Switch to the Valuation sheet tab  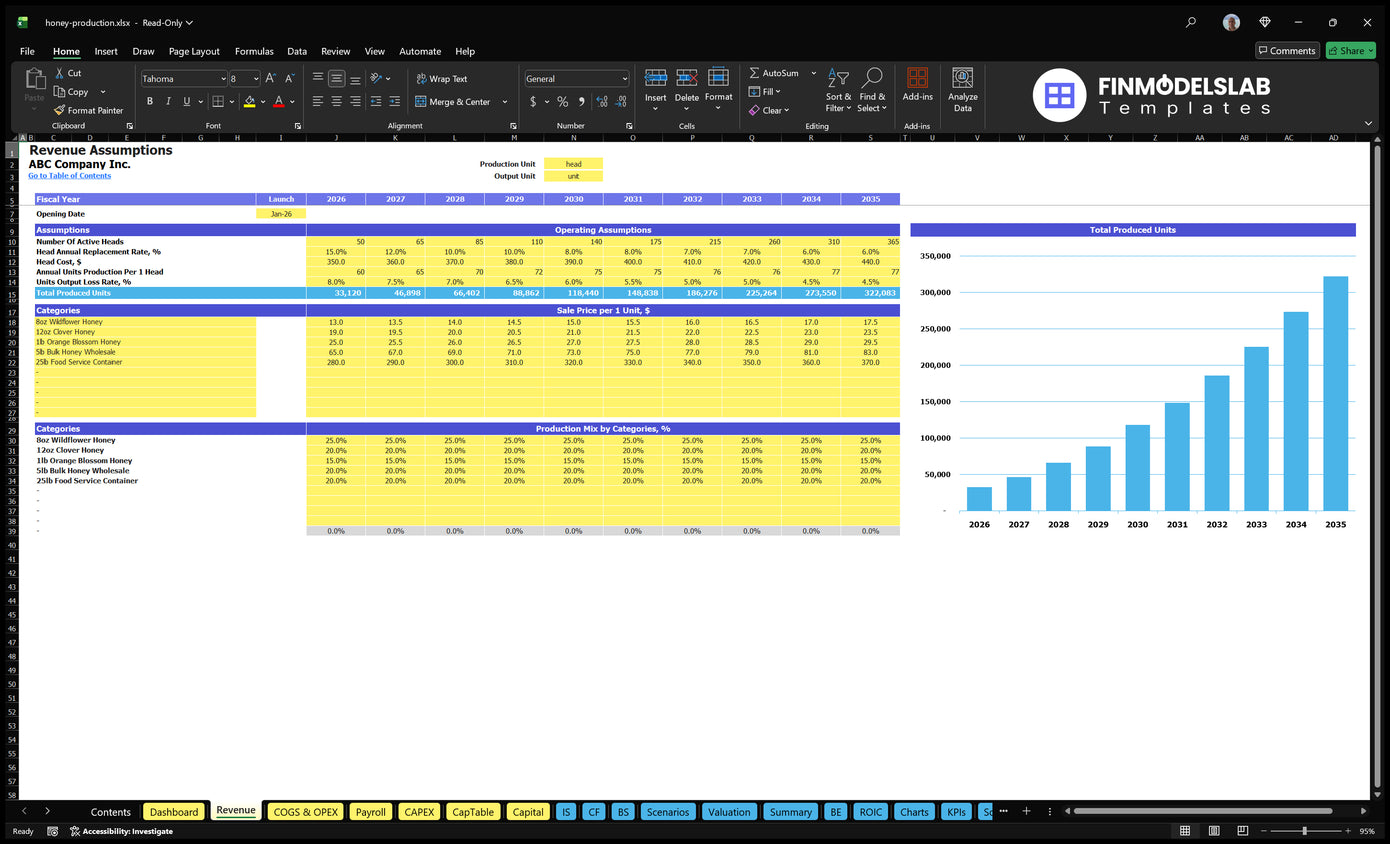pos(729,812)
